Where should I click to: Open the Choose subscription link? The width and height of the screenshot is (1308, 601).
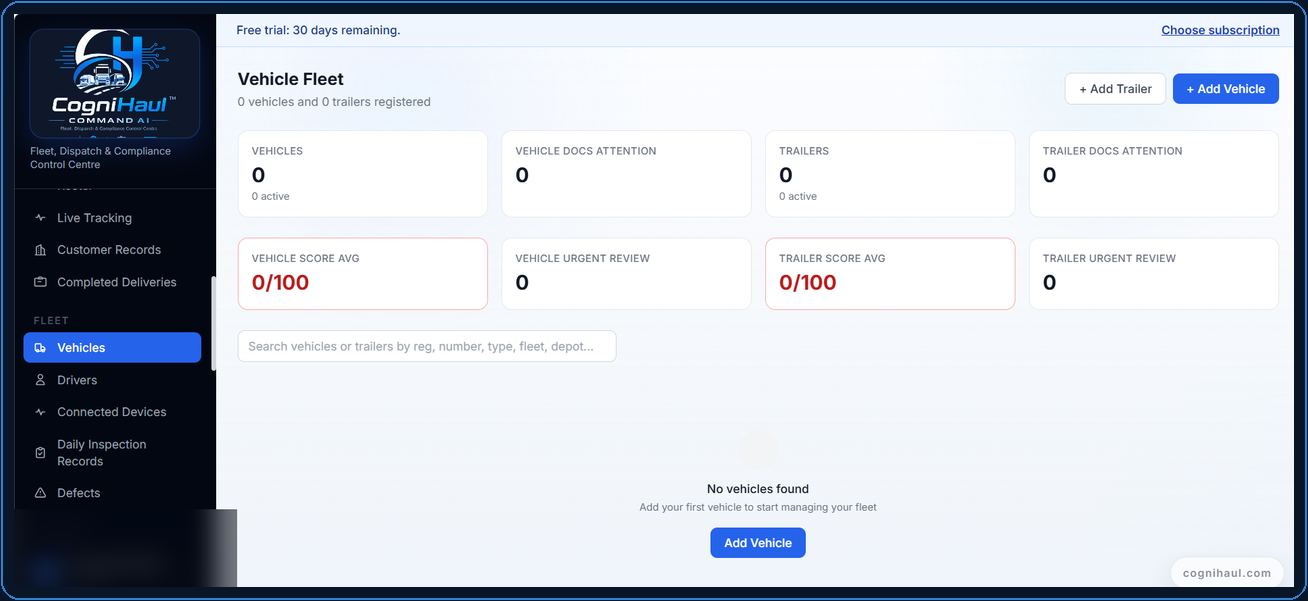click(x=1220, y=30)
